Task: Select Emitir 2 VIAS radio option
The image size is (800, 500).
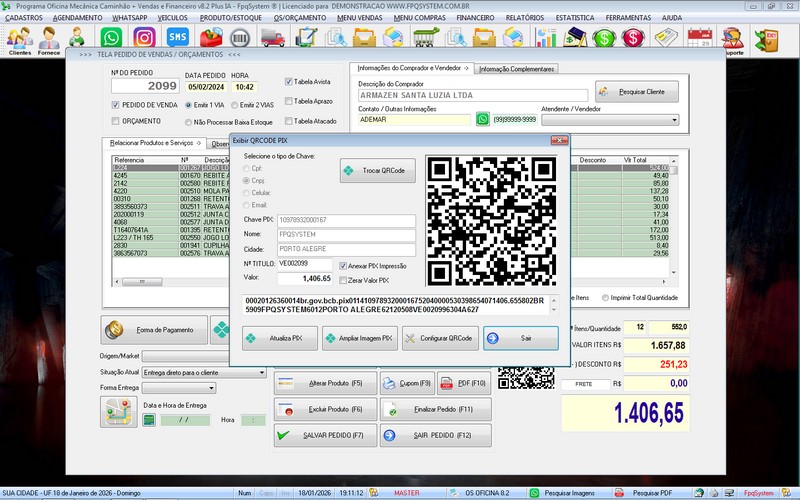Action: 234,104
